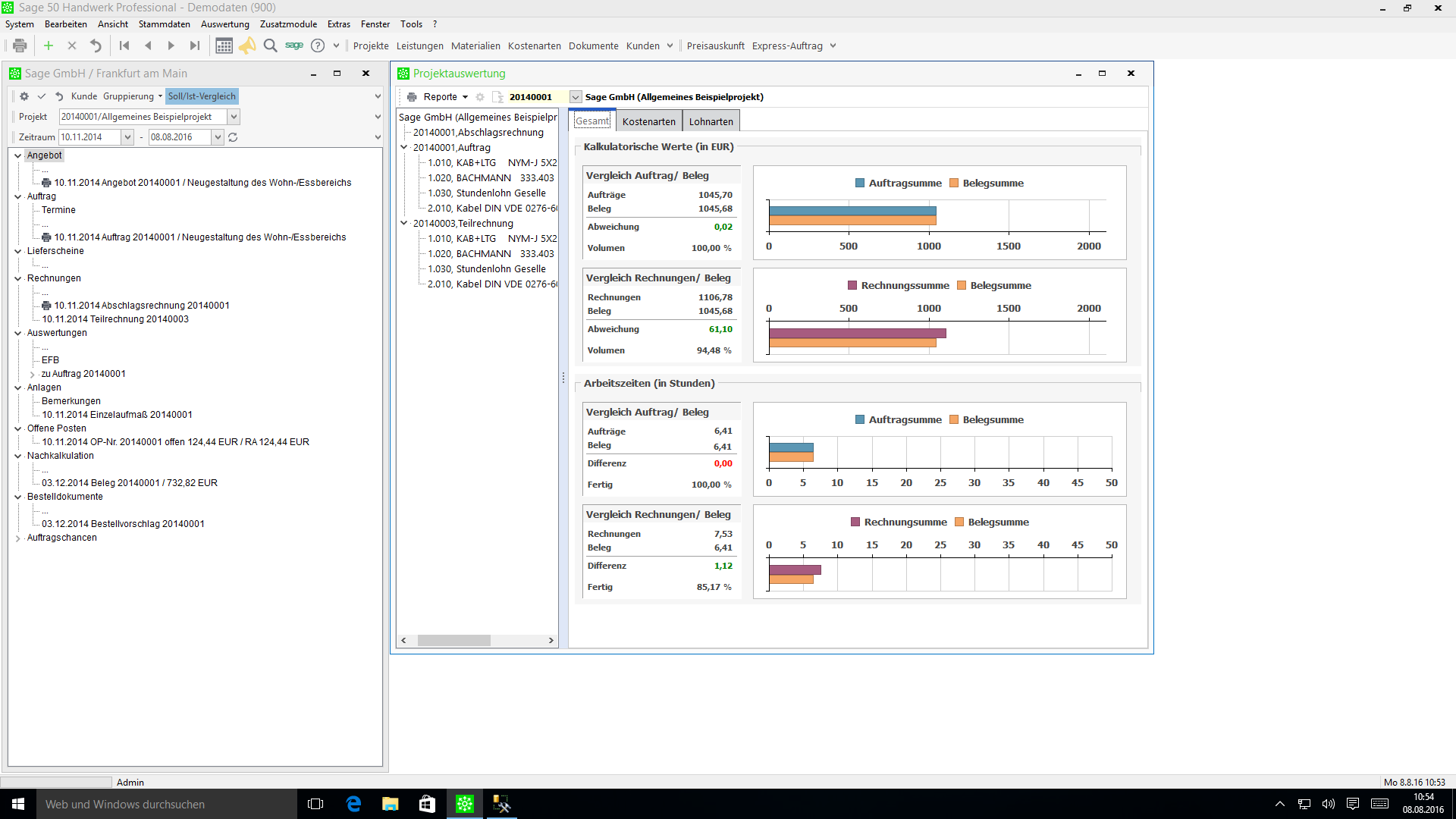This screenshot has height=819, width=1456.
Task: Click the green sage logo icon
Action: [294, 45]
